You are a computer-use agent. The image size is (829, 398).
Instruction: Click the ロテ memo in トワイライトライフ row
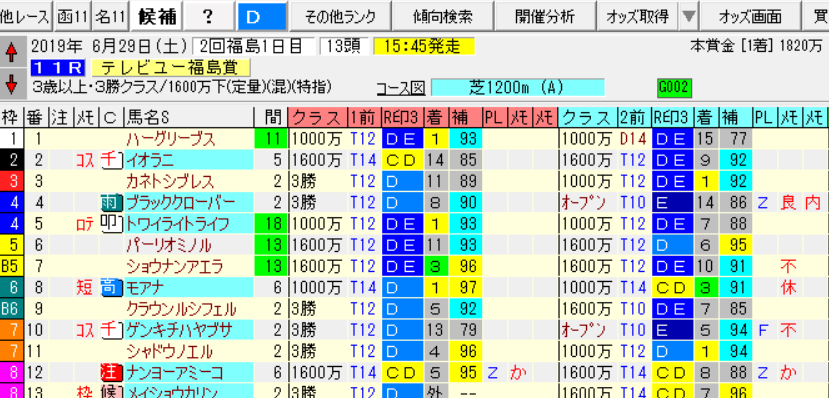(85, 224)
